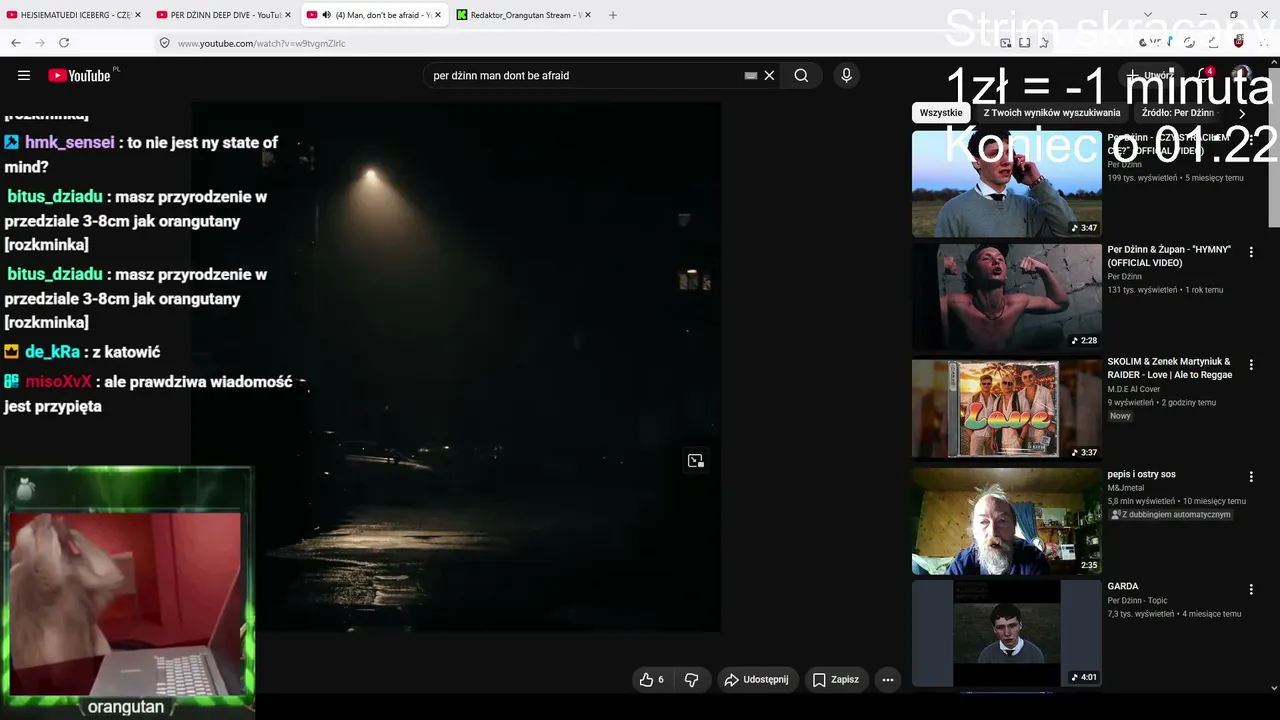
Task: Start voice search with the microphone
Action: (846, 75)
